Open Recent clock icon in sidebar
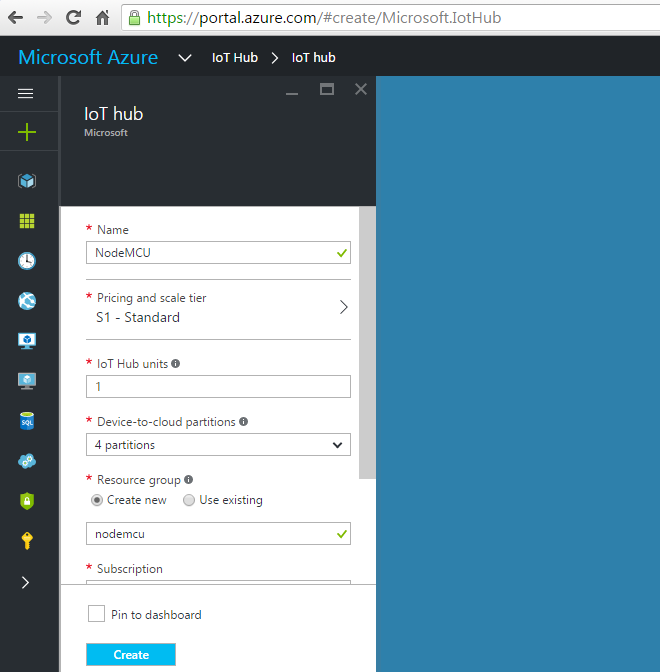 click(27, 261)
